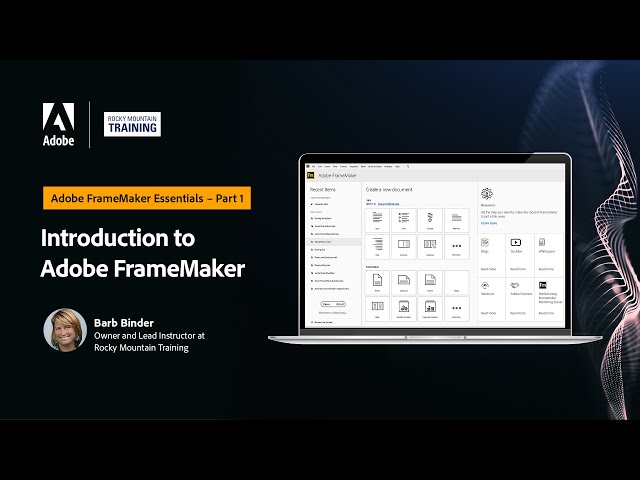Click the orange FrameMaker Essentials Part 1 banner

click(147, 198)
